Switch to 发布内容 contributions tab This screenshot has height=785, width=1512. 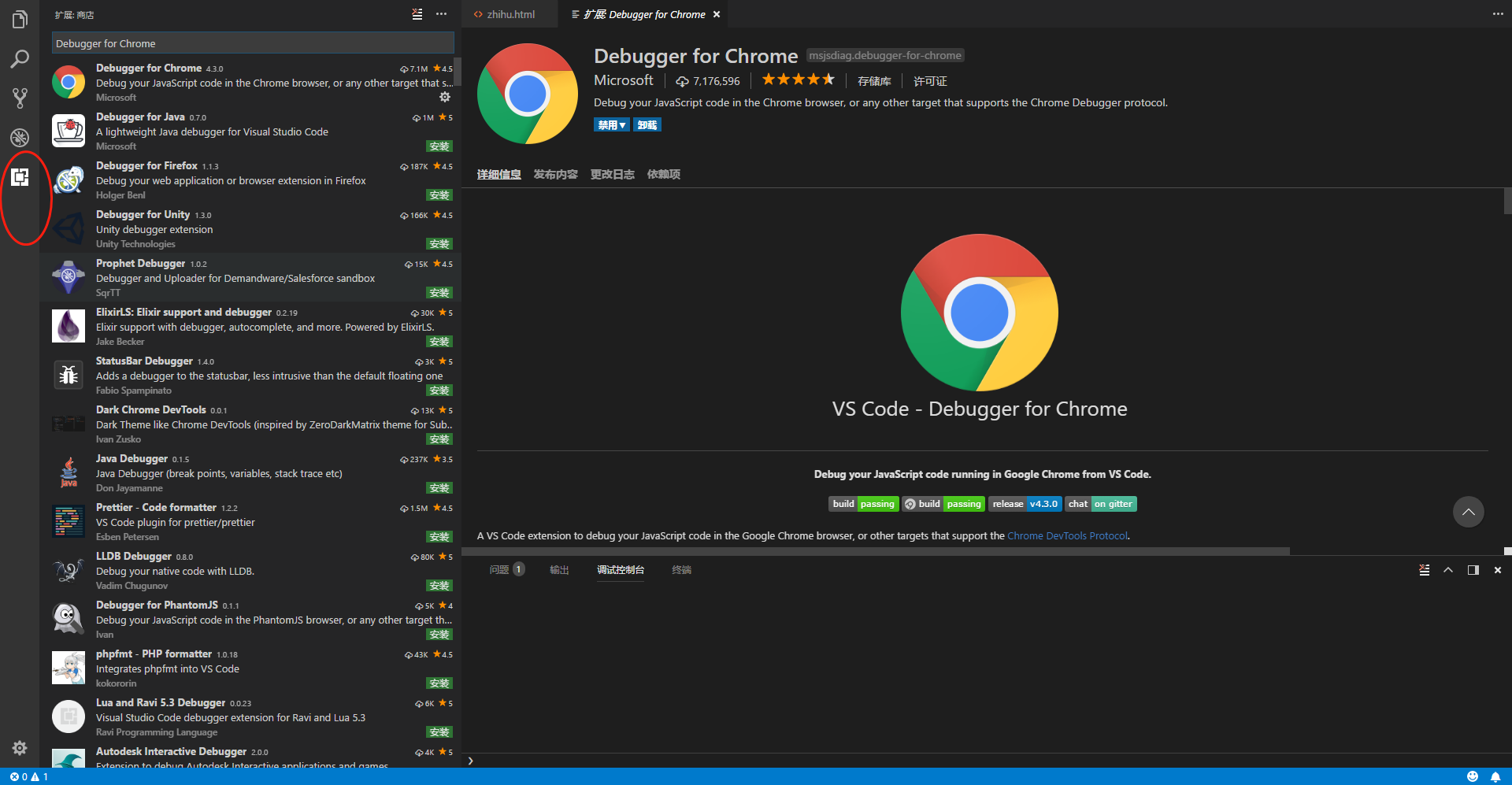coord(555,174)
